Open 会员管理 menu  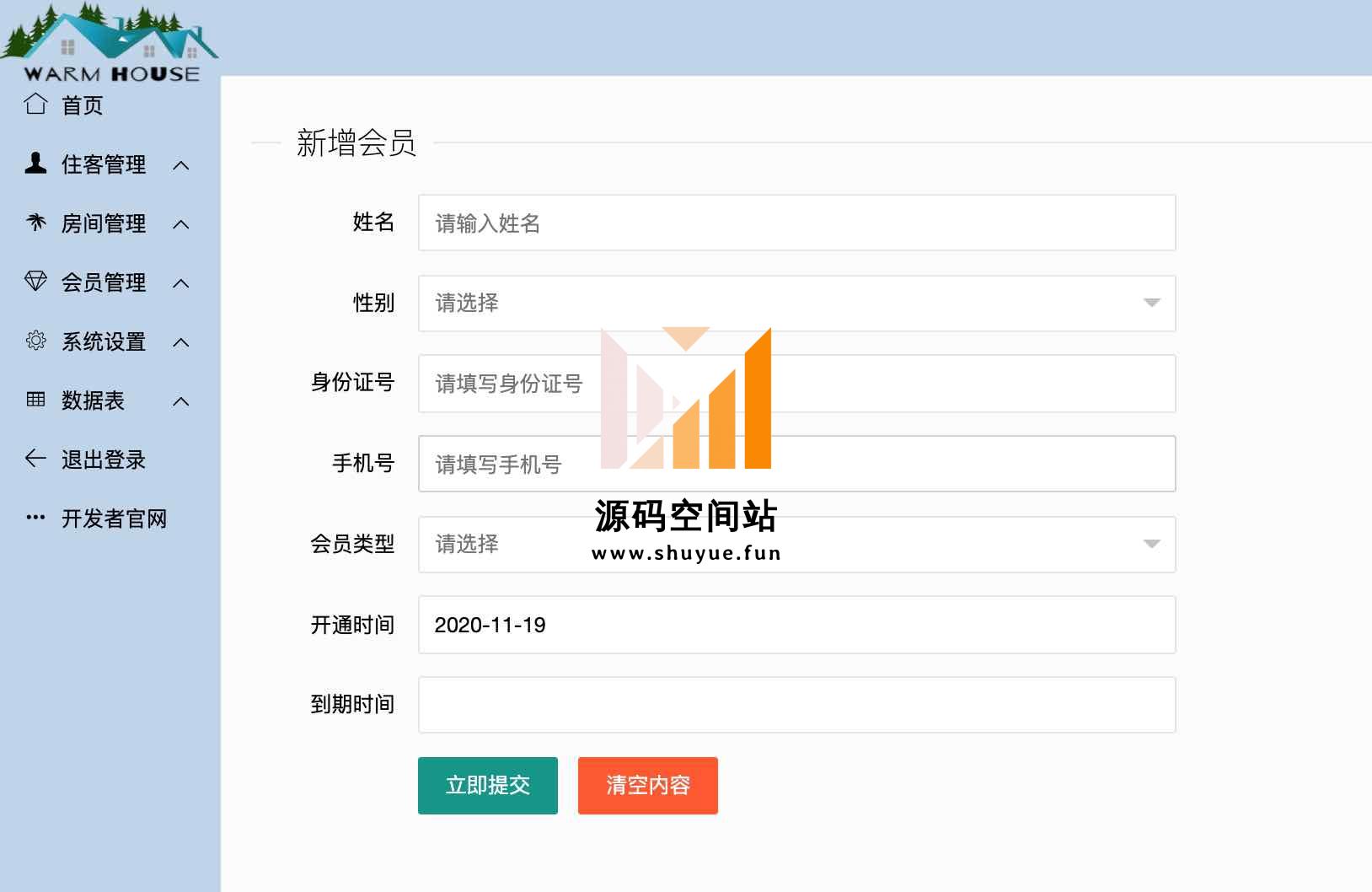(x=104, y=282)
